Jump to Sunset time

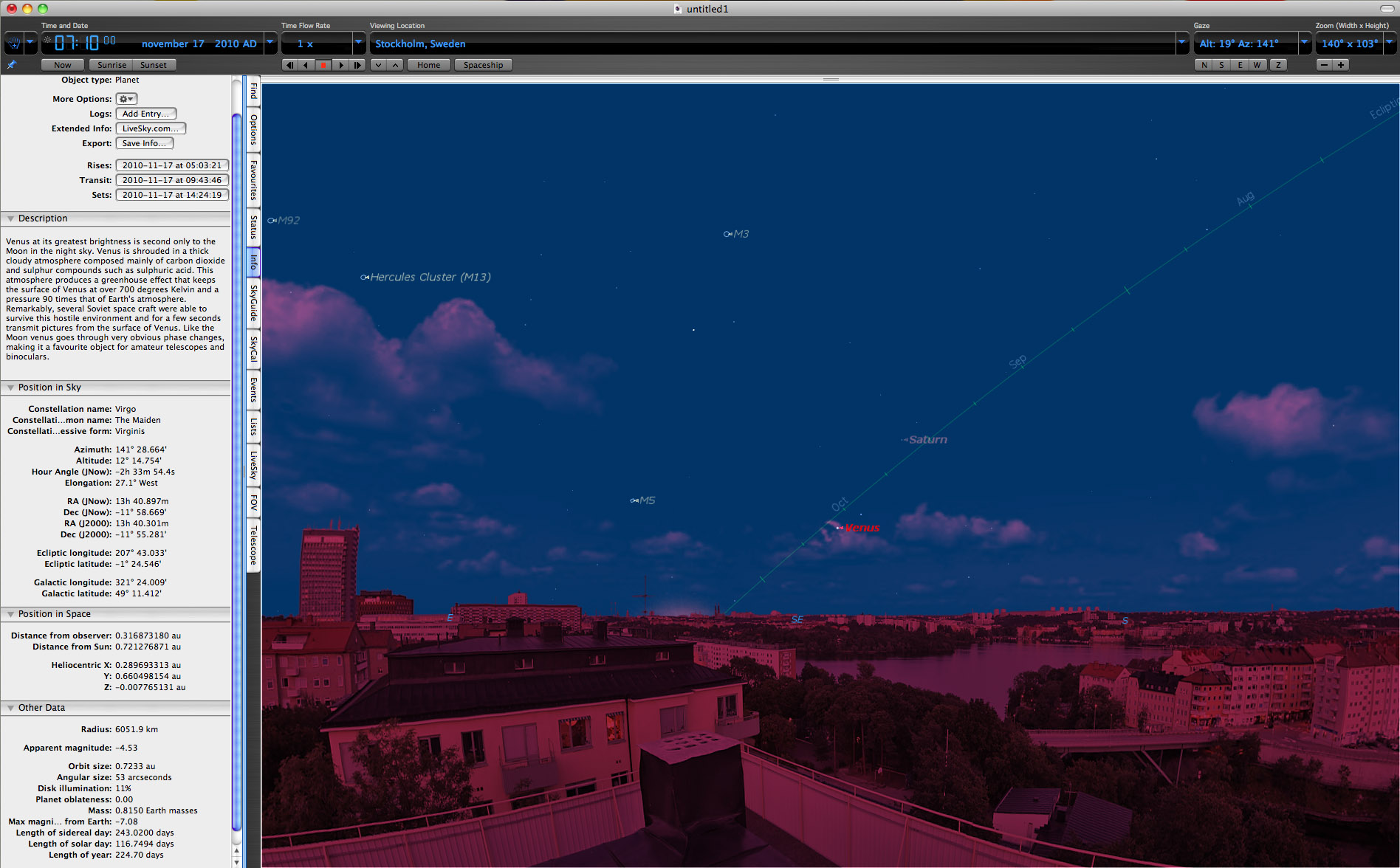(154, 65)
